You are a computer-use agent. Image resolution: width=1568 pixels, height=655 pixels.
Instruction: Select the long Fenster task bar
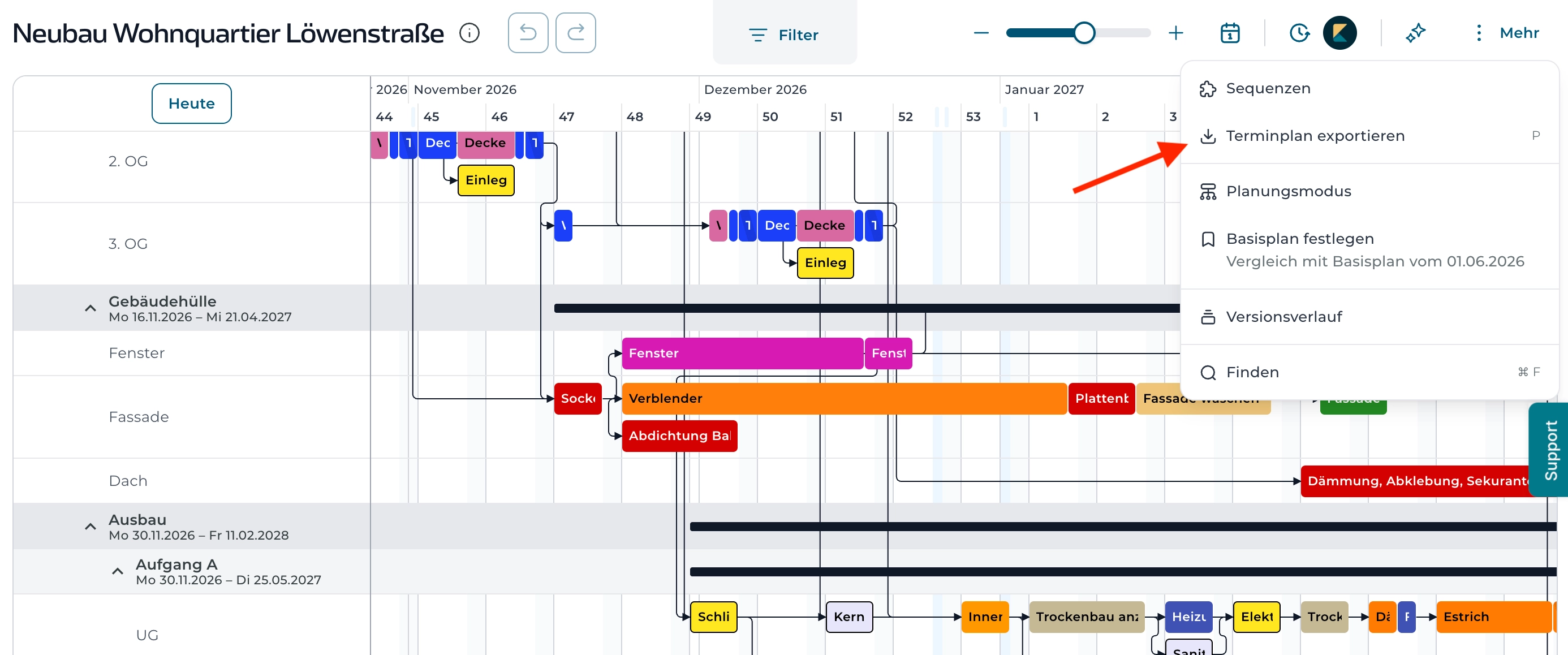743,354
